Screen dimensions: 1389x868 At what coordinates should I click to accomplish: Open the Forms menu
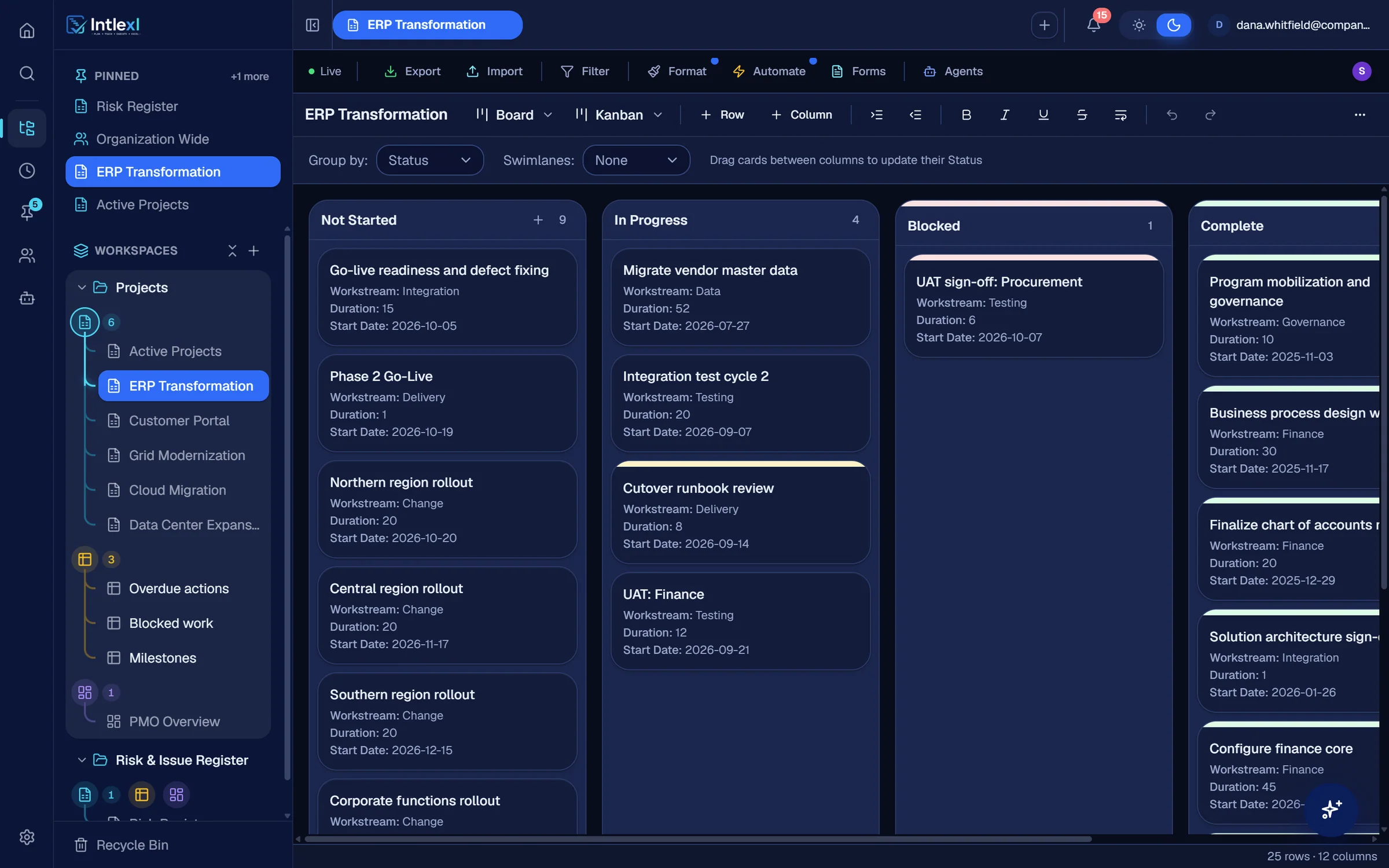point(858,71)
